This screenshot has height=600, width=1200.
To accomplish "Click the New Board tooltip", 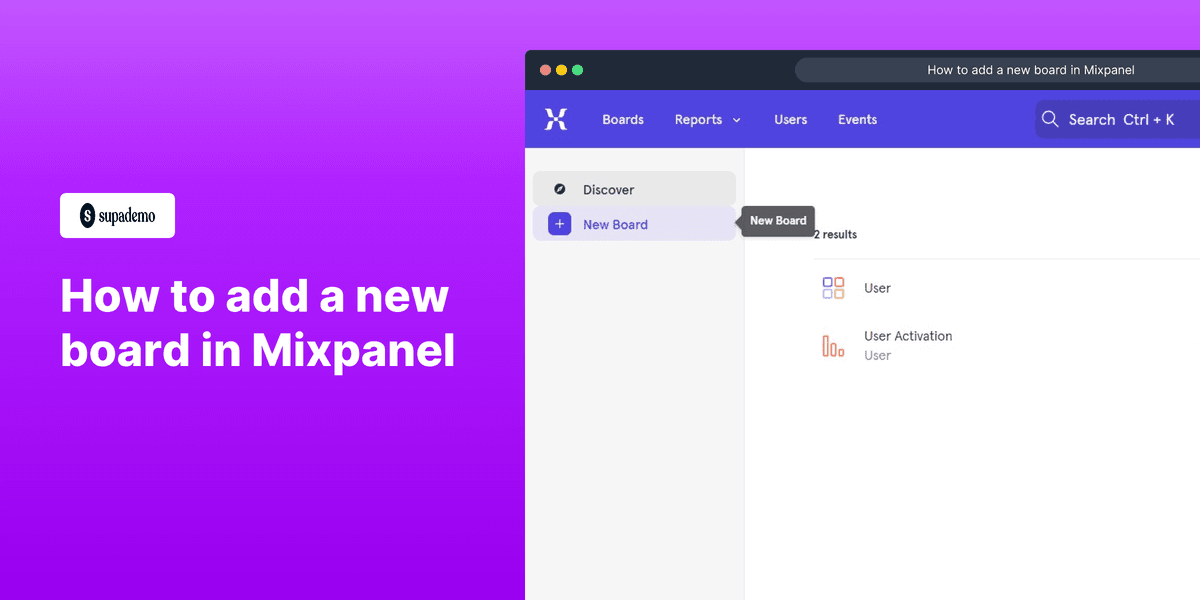I will (777, 220).
